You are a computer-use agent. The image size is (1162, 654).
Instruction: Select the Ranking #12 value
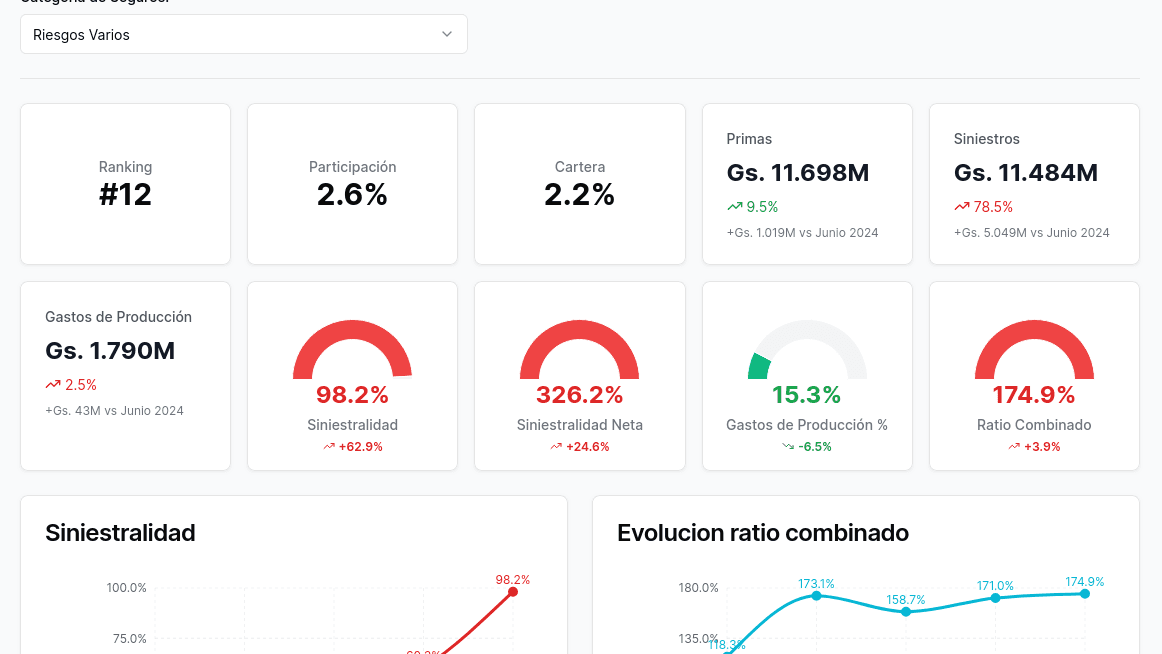coord(125,195)
